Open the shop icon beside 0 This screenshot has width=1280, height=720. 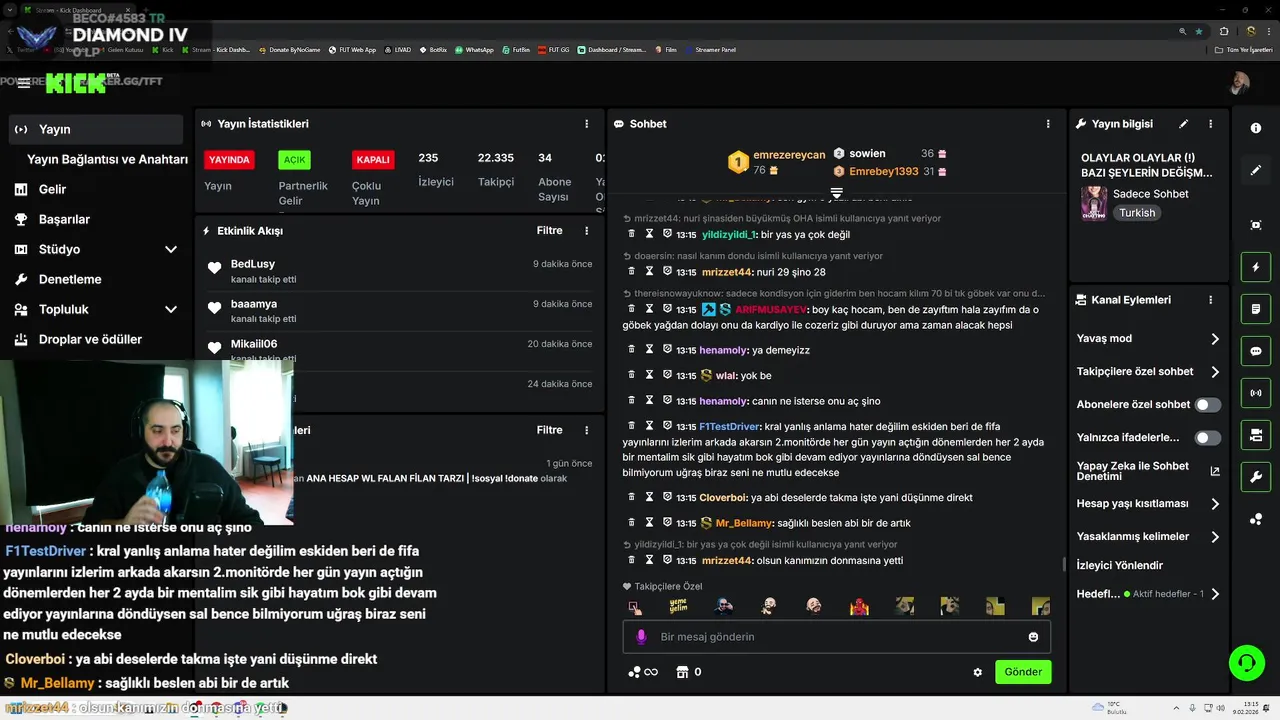(x=682, y=672)
